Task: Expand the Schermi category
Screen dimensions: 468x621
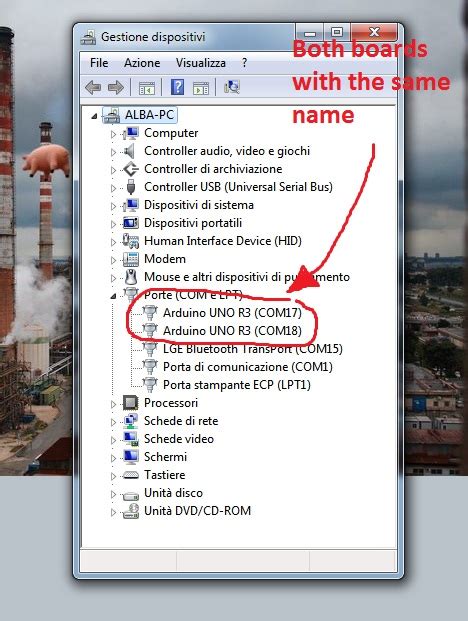Action: tap(113, 458)
